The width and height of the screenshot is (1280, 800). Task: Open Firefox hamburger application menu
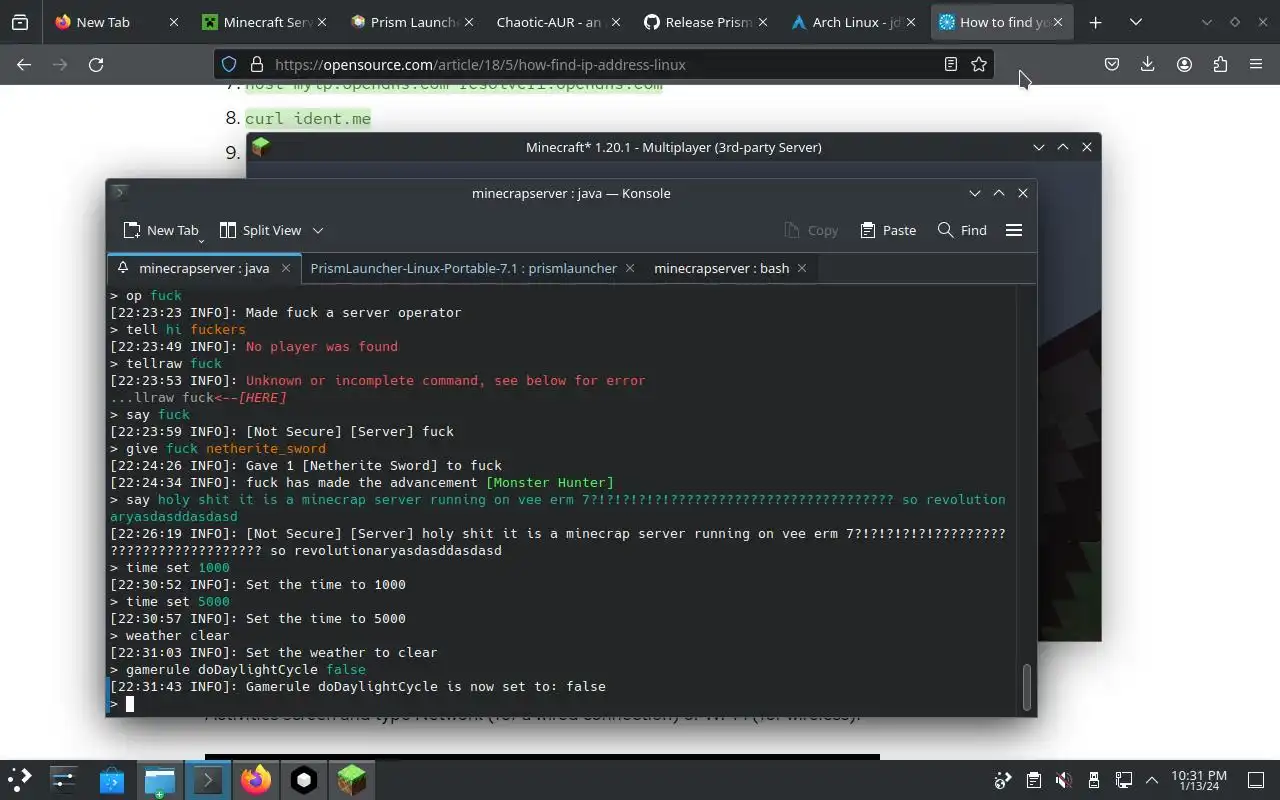(1256, 64)
